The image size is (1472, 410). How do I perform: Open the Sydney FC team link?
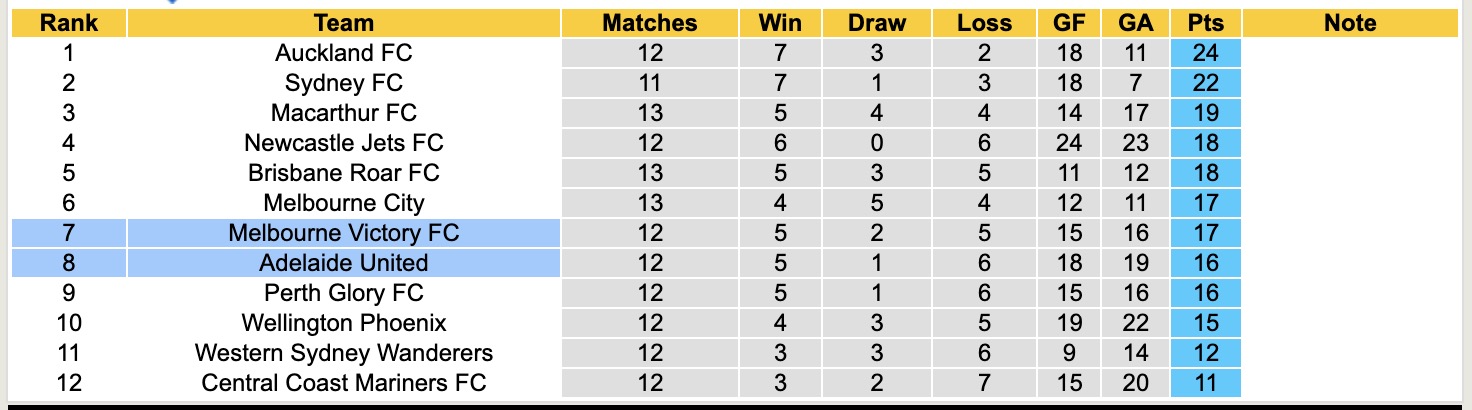[x=343, y=83]
